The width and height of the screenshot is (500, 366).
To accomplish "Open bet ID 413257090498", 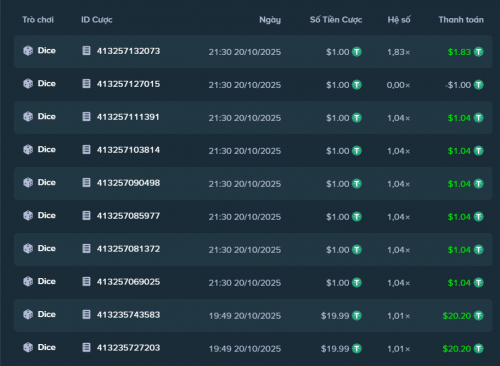I will pyautogui.click(x=128, y=183).
